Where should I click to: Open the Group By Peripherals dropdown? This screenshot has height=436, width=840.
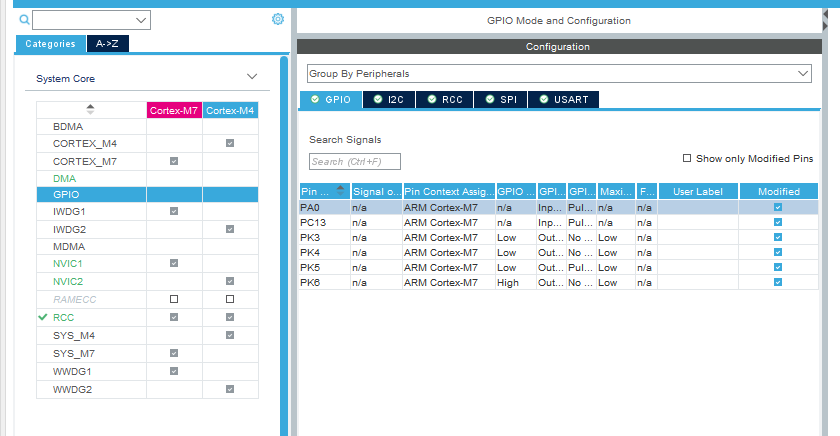pos(559,73)
